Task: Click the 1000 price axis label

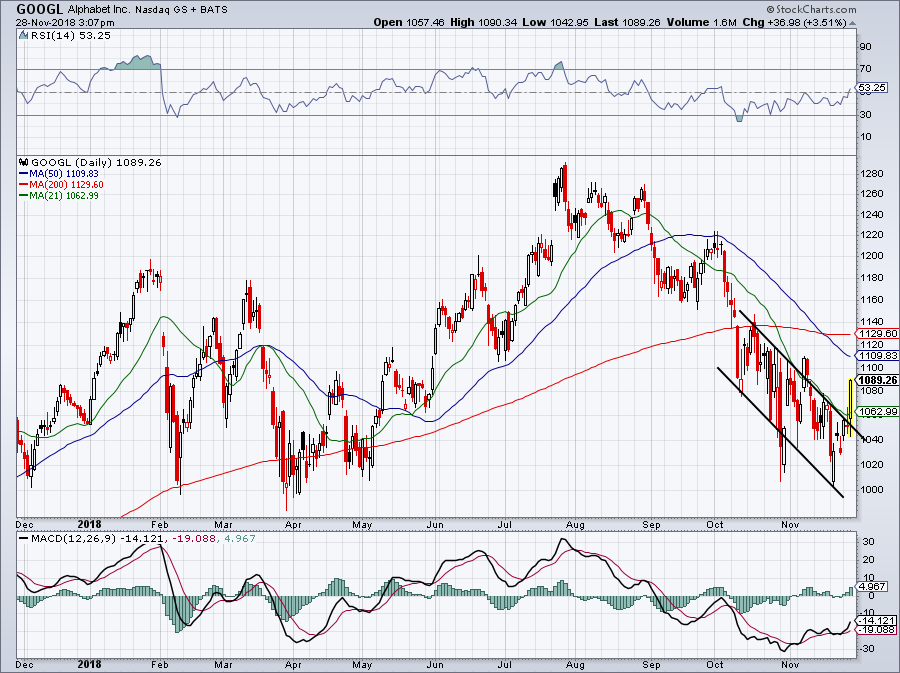Action: tap(871, 489)
